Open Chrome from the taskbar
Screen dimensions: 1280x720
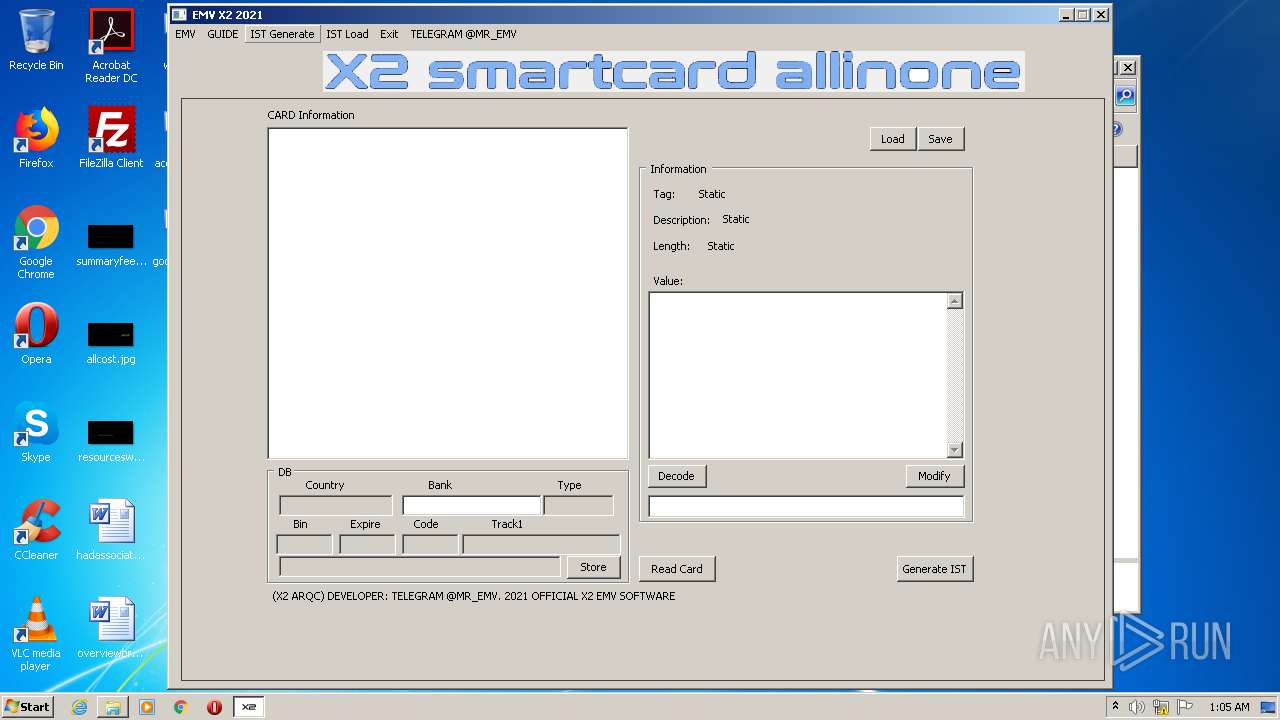[180, 707]
